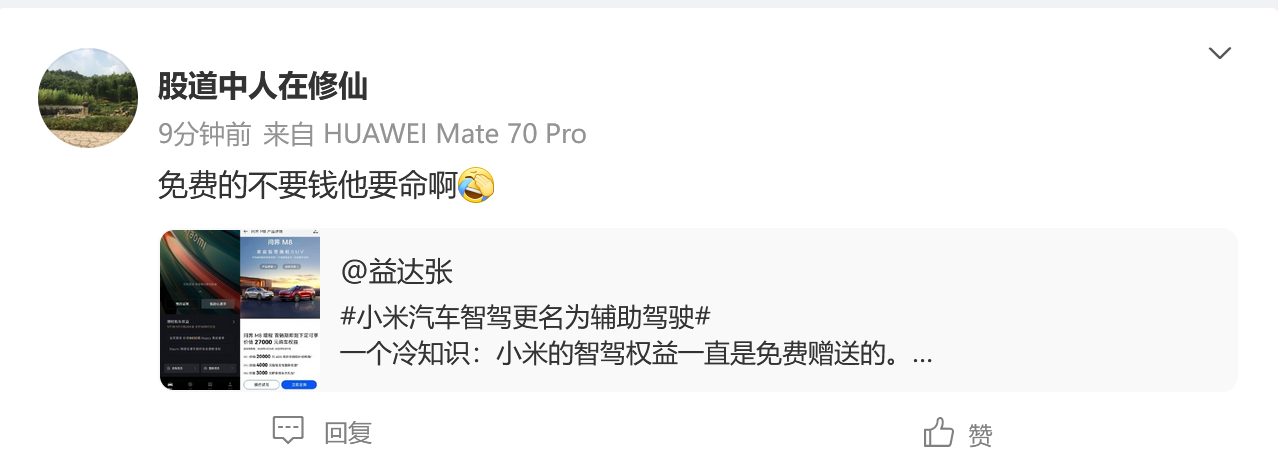Click the 赞 like label
Viewport: 1278px width, 465px height.
981,435
